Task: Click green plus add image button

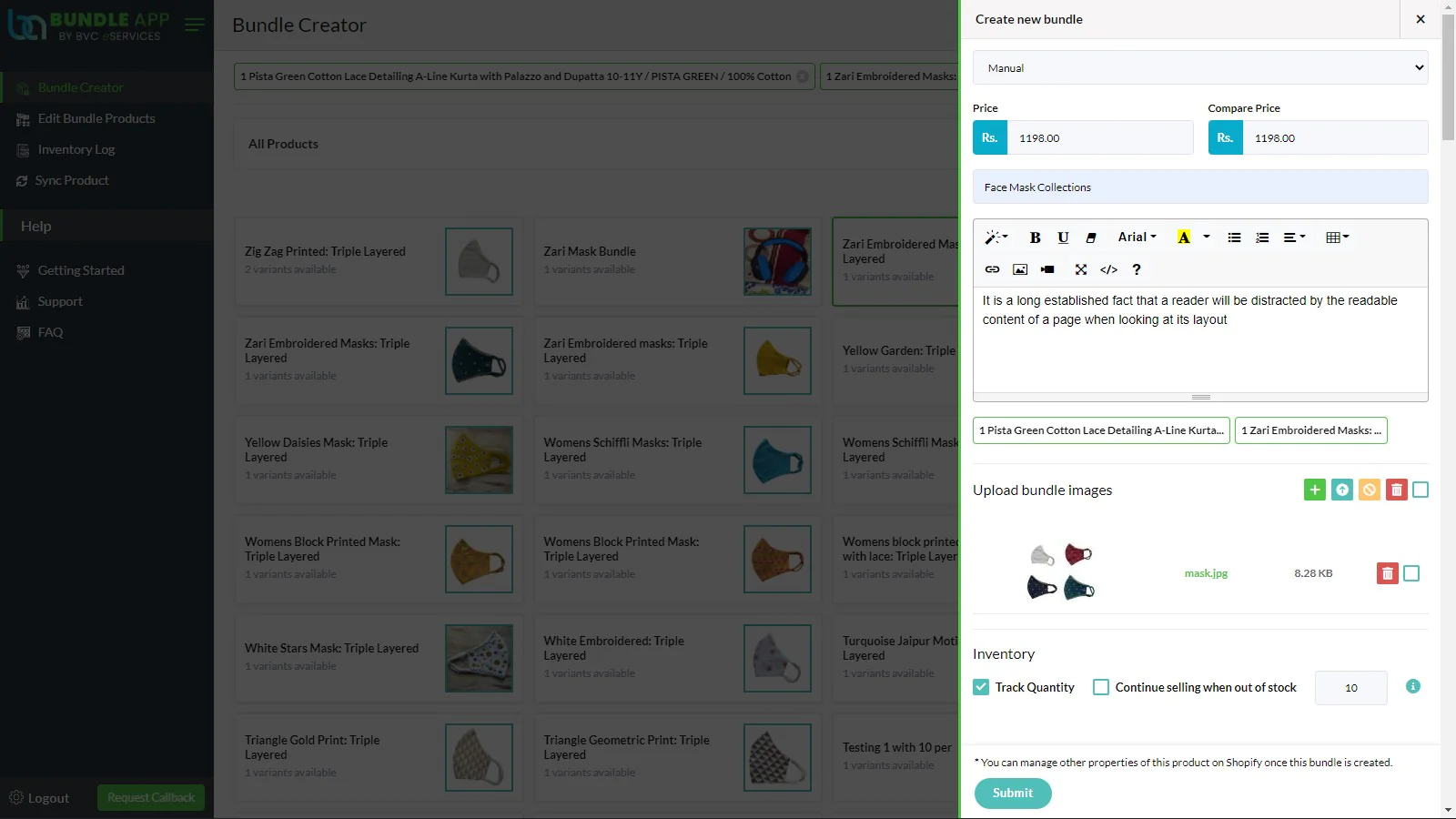Action: (1315, 490)
